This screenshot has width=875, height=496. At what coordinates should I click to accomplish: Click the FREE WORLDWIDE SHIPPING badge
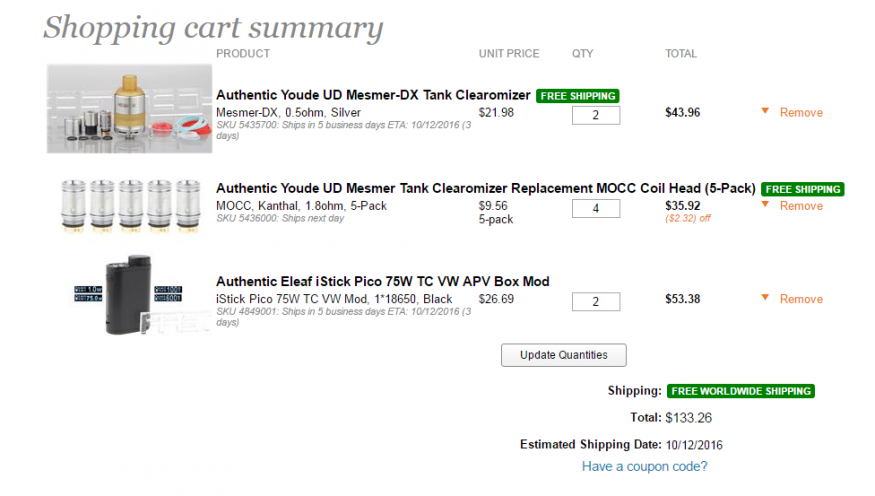pos(741,391)
